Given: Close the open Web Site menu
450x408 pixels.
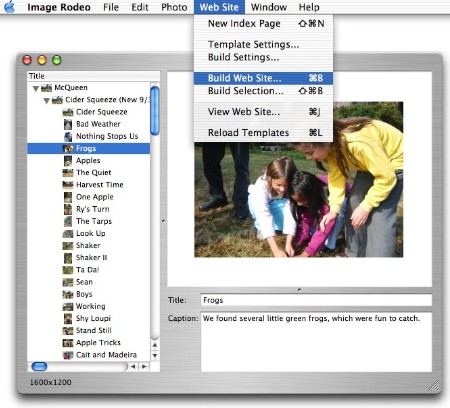Looking at the screenshot, I should pos(219,7).
